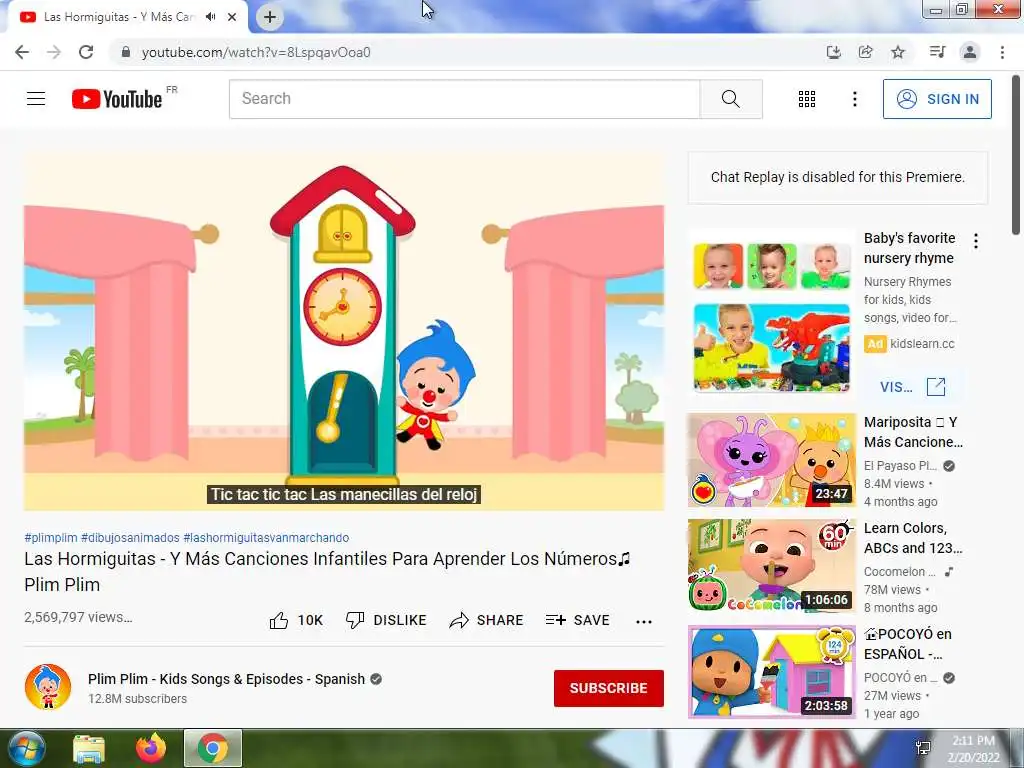Open the Mariposita Y Más Canciones title
The image size is (1024, 768).
[913, 432]
